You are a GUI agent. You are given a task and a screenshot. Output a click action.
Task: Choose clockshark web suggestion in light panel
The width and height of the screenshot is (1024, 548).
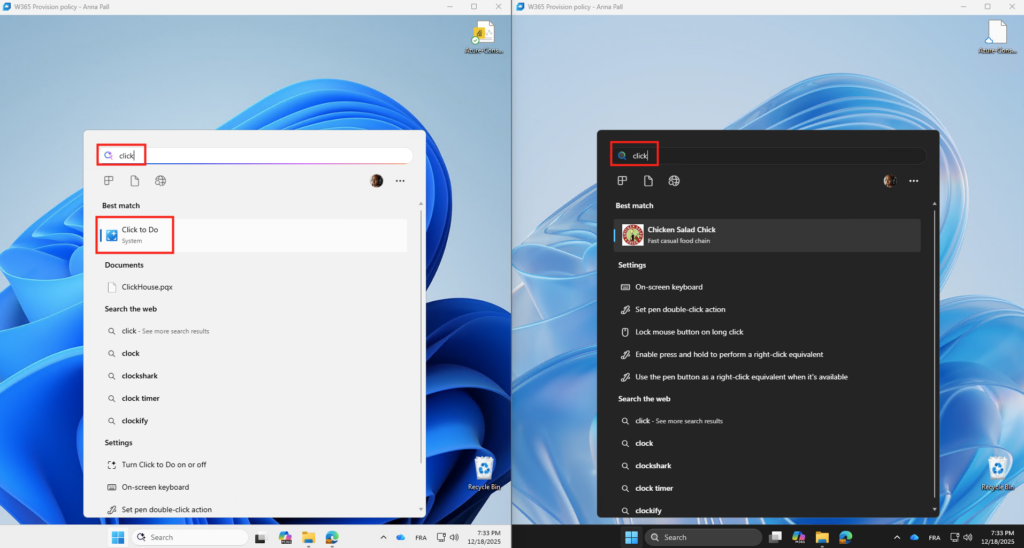[139, 376]
